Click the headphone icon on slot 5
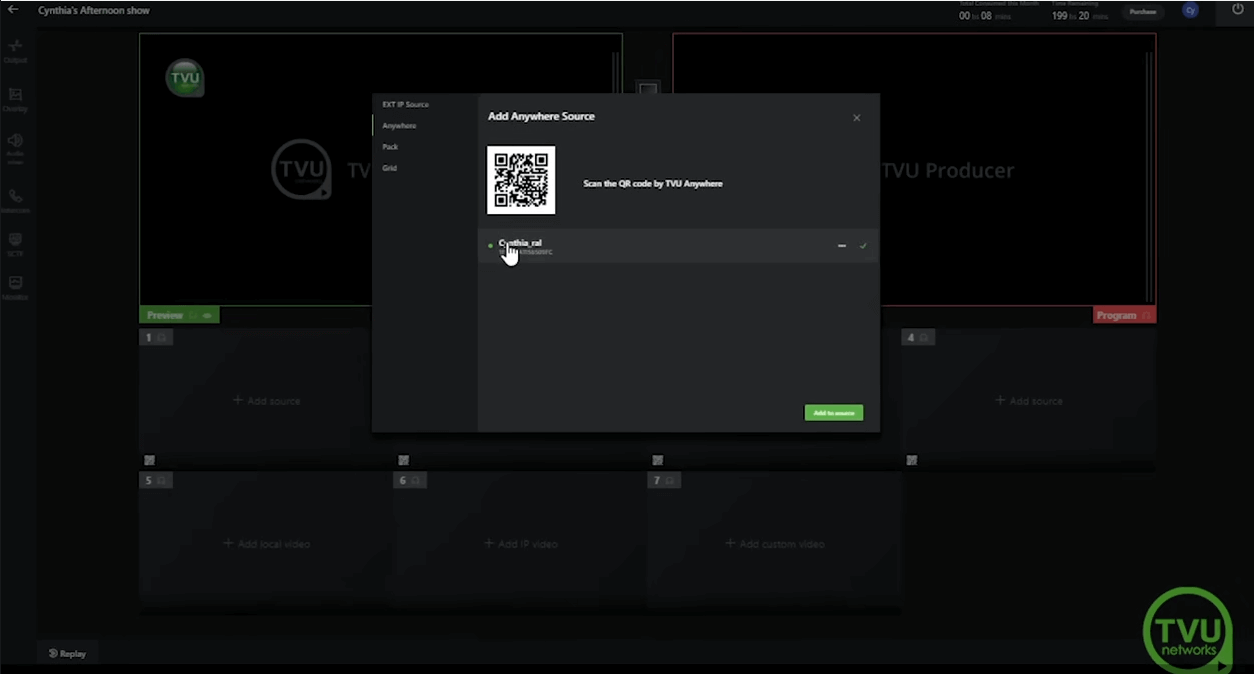Screen dimensions: 1254x674 tap(162, 481)
